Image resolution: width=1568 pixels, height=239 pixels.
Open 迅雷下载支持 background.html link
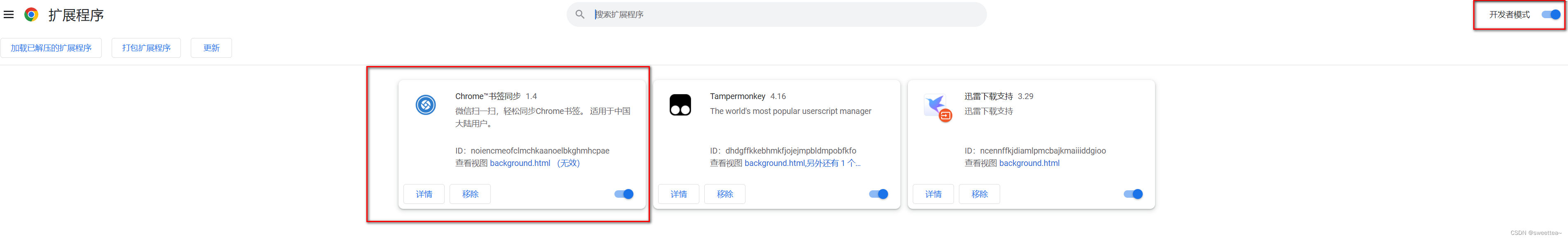(1029, 163)
